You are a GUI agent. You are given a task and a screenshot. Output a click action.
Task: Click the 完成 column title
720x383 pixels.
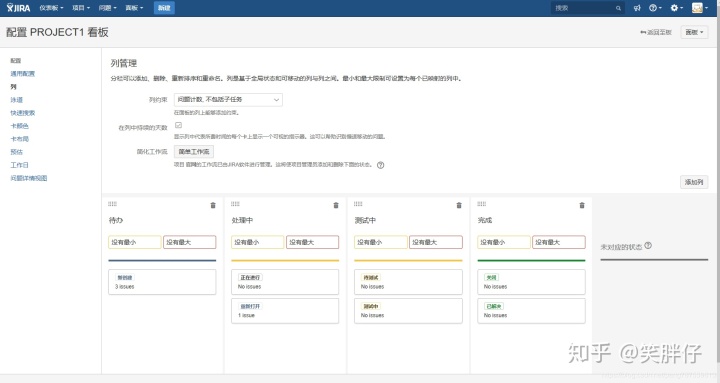(485, 220)
